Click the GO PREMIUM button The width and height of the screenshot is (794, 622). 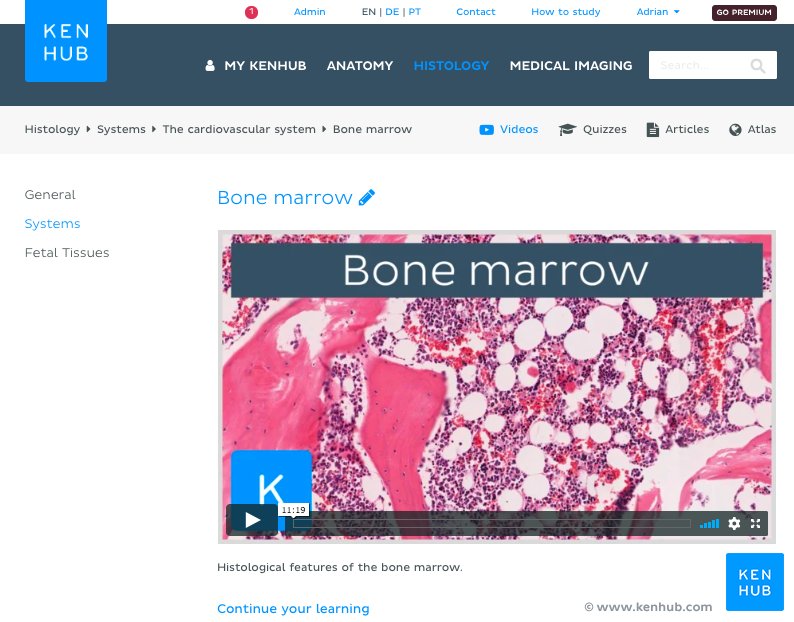tap(744, 12)
